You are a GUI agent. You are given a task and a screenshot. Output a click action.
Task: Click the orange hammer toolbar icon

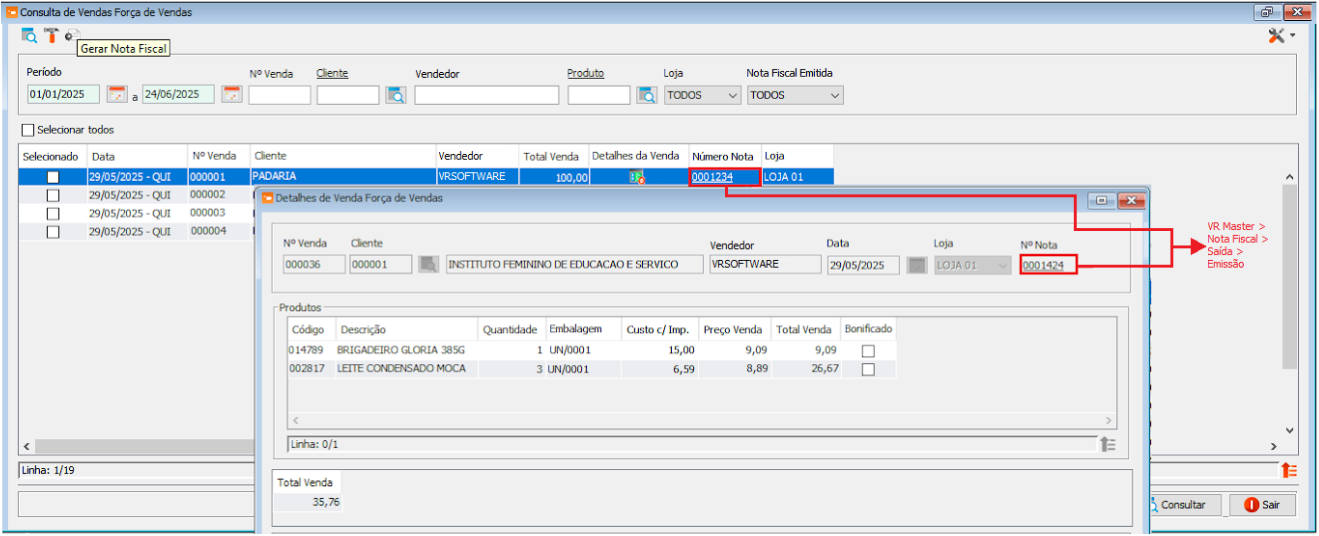pos(50,35)
